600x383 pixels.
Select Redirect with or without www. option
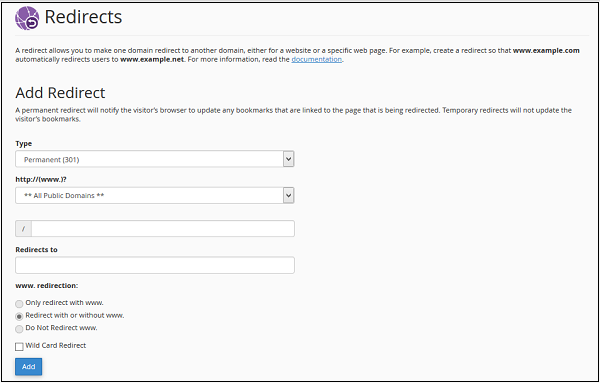click(x=19, y=316)
